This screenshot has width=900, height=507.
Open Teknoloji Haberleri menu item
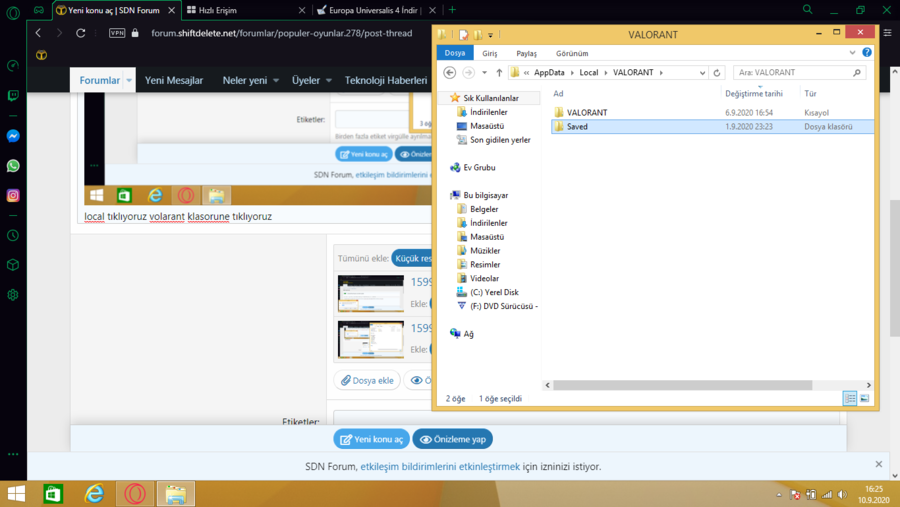386,80
